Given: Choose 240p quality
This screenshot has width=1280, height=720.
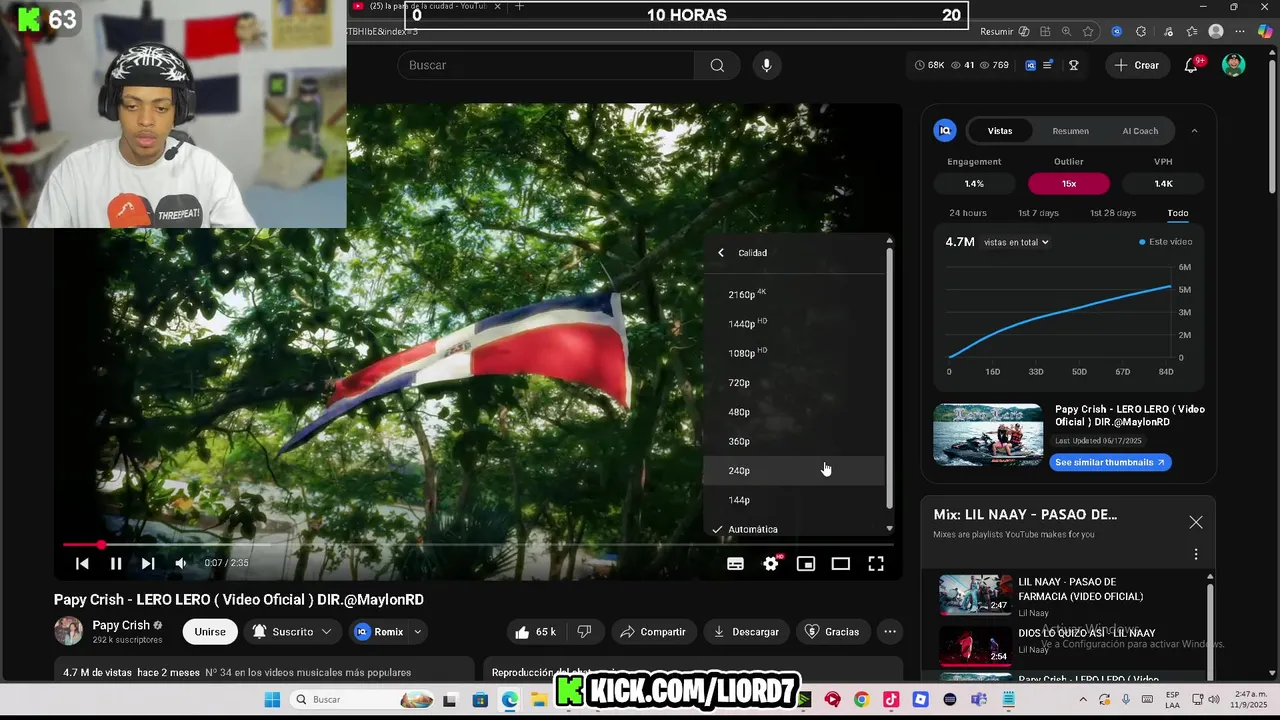Looking at the screenshot, I should [794, 470].
